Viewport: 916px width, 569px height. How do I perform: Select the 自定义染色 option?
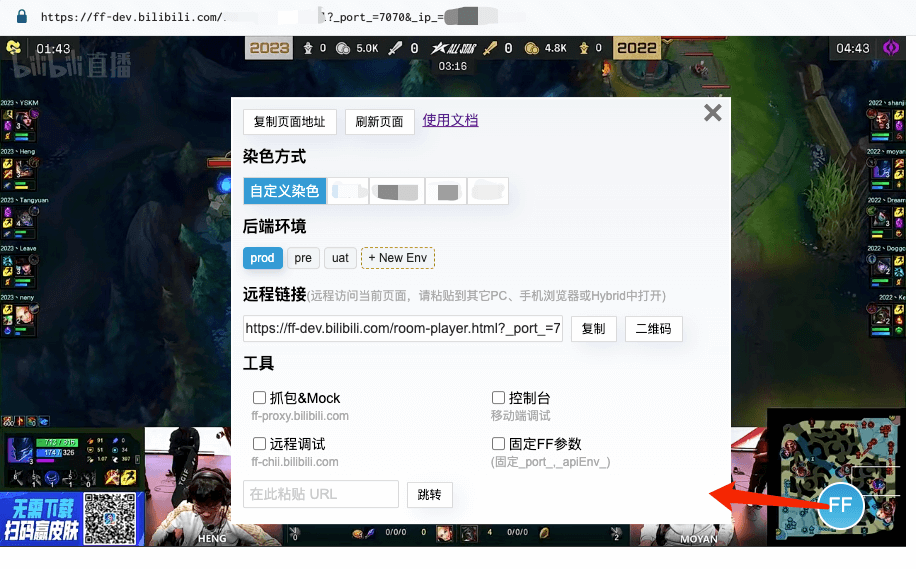point(284,191)
